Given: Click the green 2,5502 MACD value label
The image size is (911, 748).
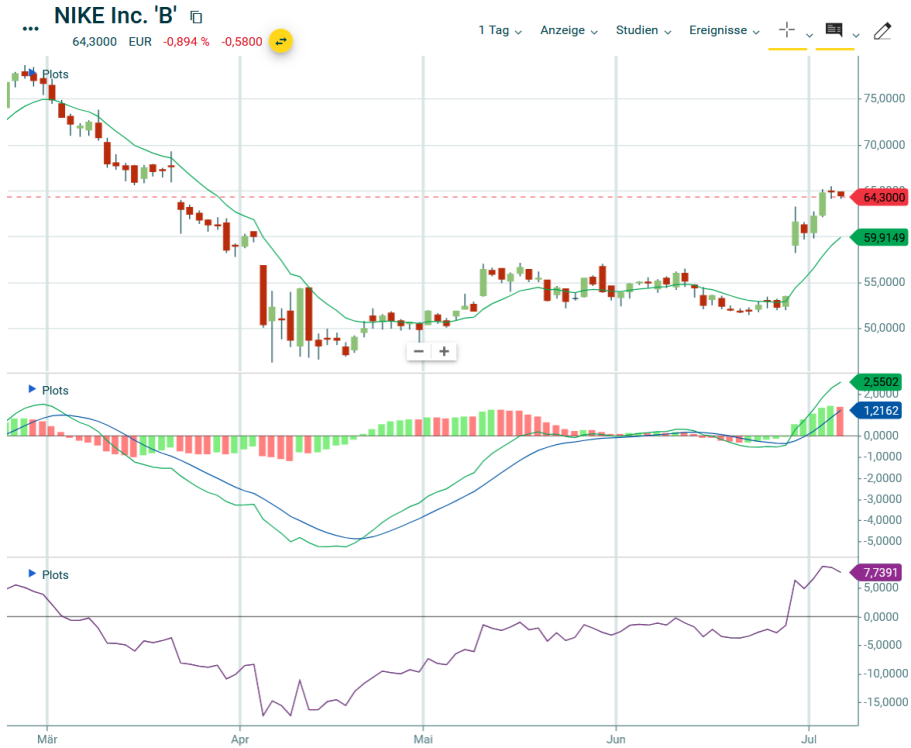Looking at the screenshot, I should click(x=877, y=382).
